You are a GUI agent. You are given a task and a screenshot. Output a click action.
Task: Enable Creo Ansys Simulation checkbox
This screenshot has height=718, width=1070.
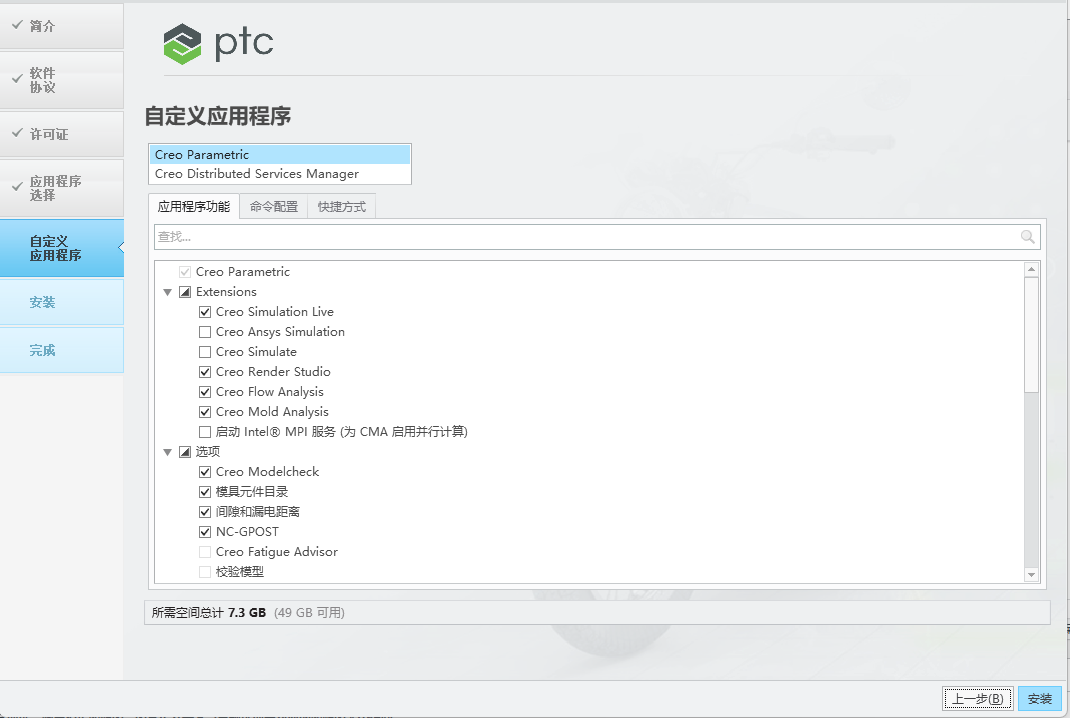205,332
